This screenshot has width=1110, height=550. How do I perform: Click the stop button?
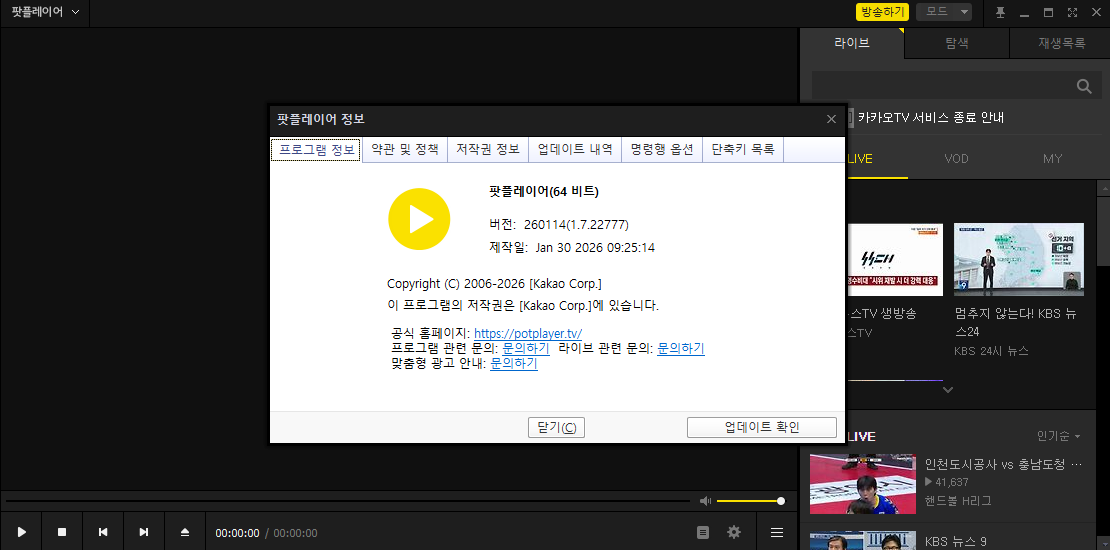[62, 532]
